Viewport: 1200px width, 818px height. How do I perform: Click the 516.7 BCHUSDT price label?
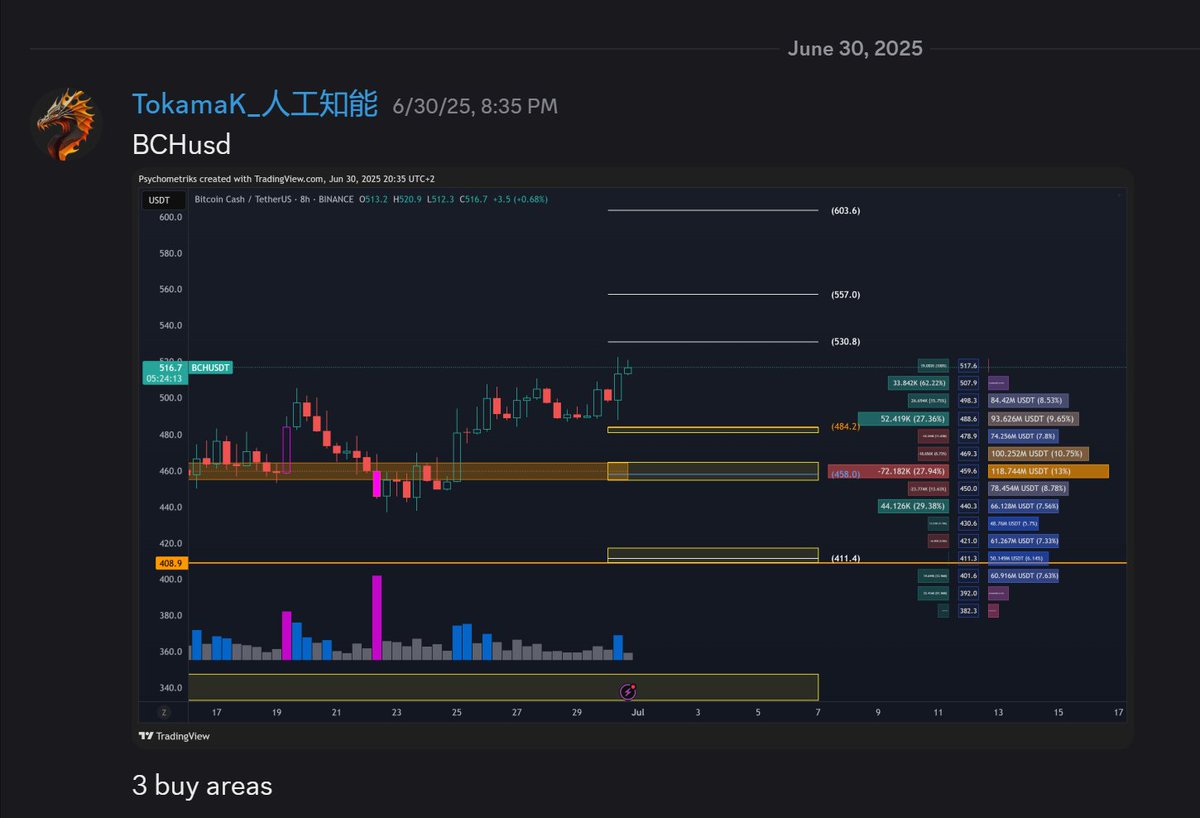coord(187,368)
